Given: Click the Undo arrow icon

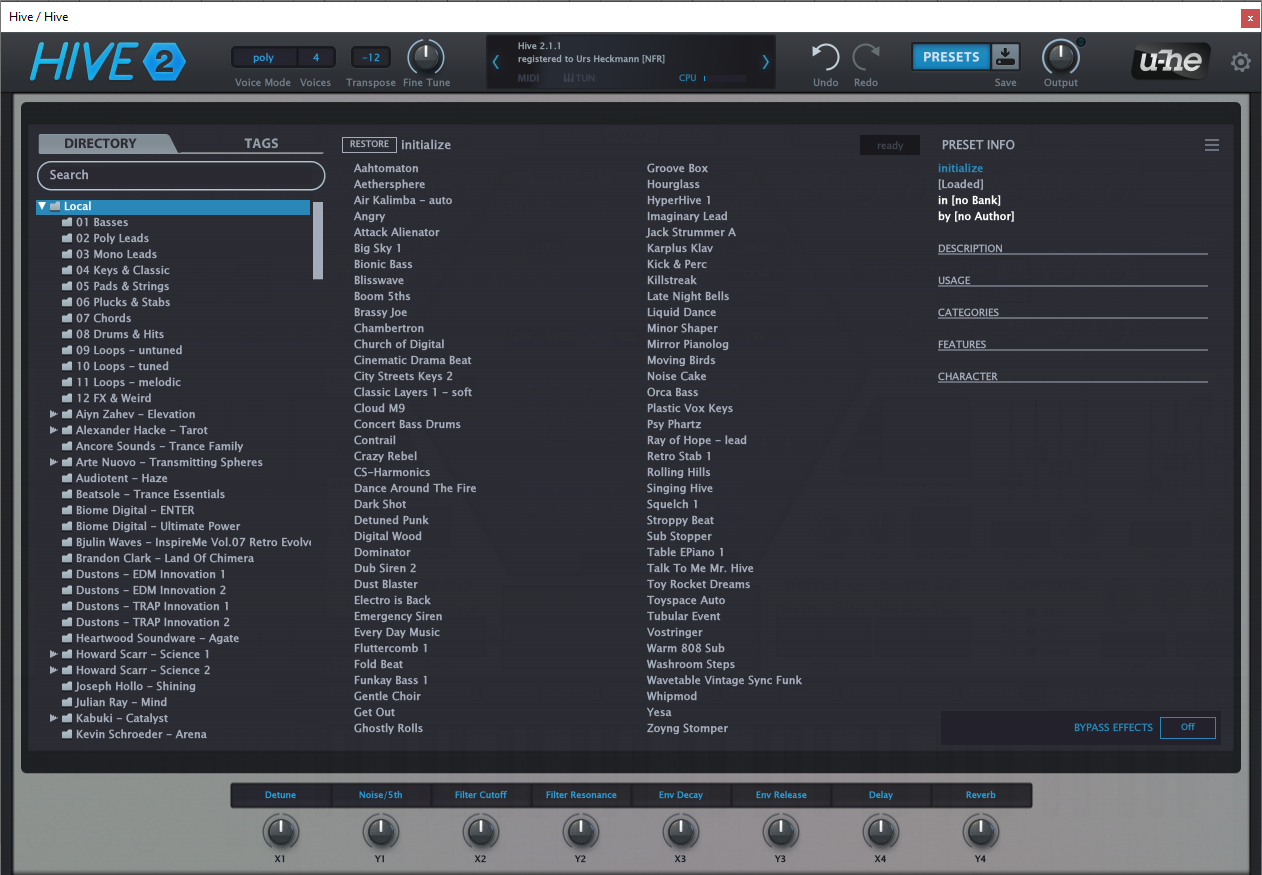Looking at the screenshot, I should (x=825, y=57).
